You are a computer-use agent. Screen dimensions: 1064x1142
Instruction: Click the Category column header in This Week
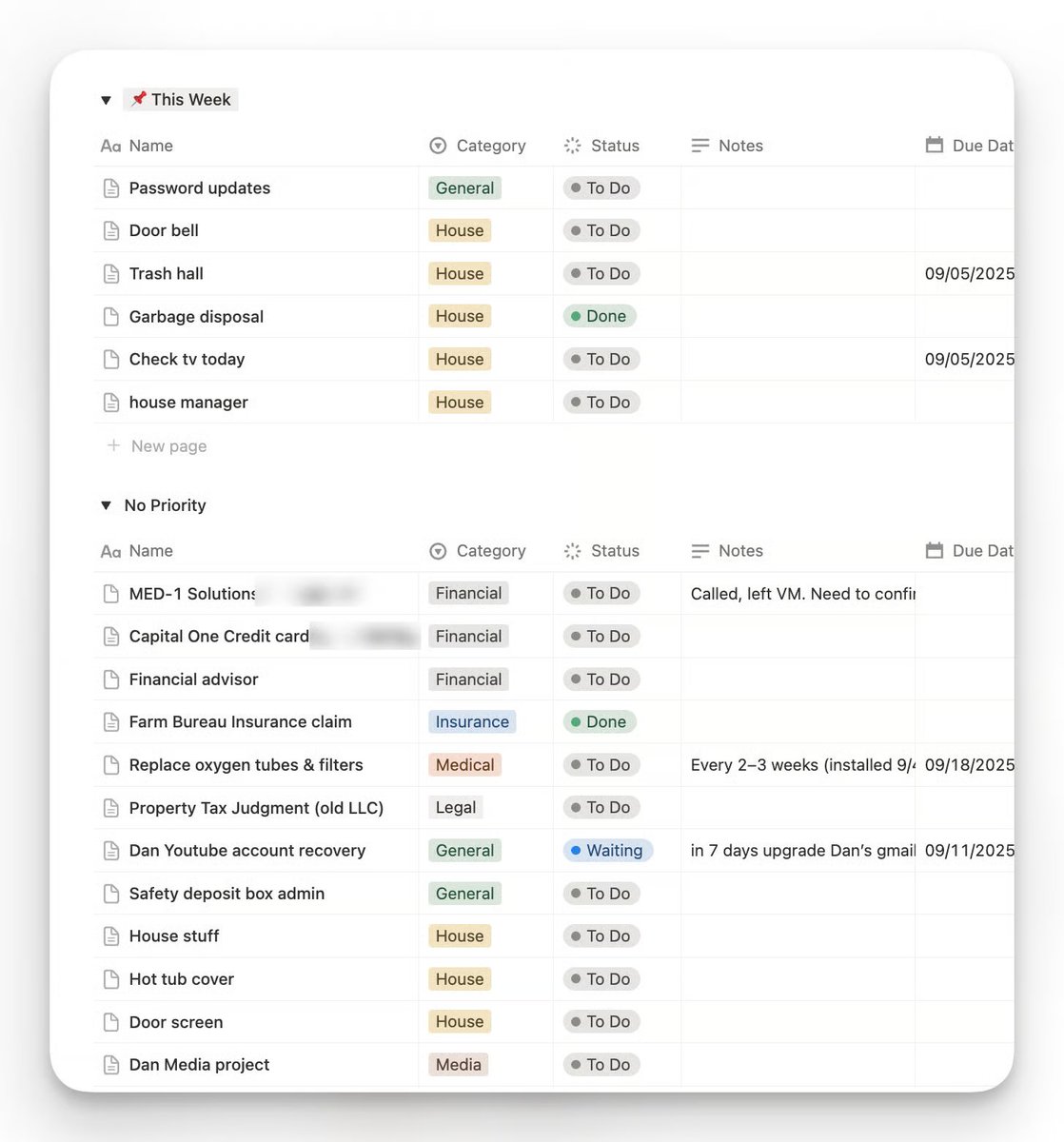(478, 146)
